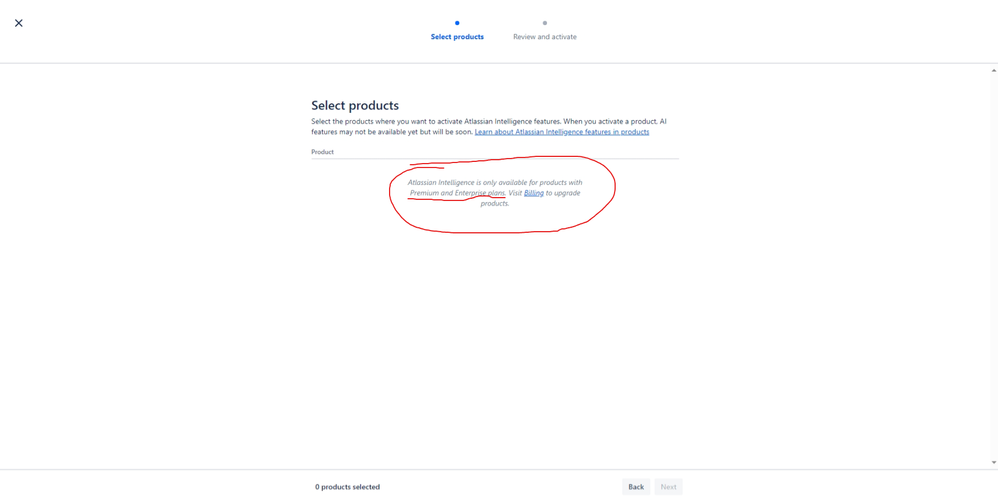Open the Learn about Atlassian Intelligence features link
998x503 pixels.
[x=562, y=132]
